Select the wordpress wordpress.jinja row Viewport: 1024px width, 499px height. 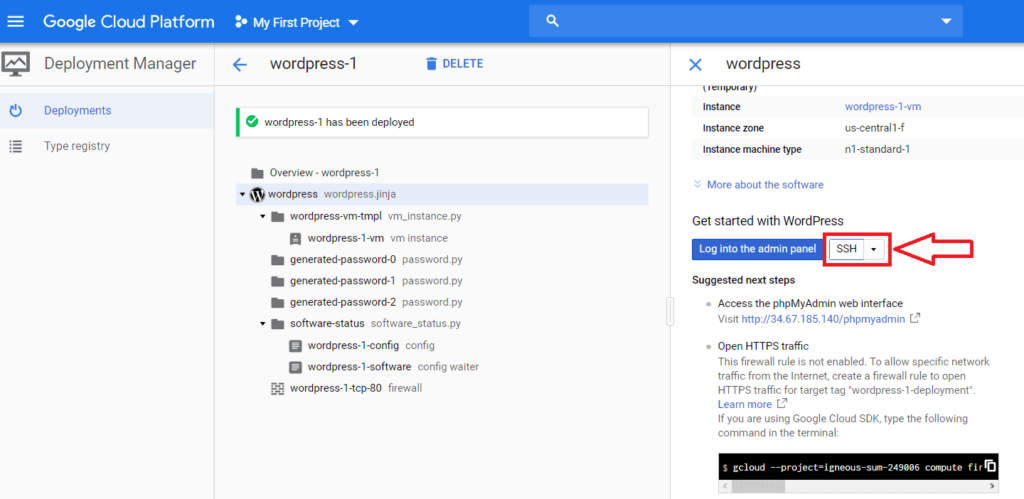[x=442, y=195]
